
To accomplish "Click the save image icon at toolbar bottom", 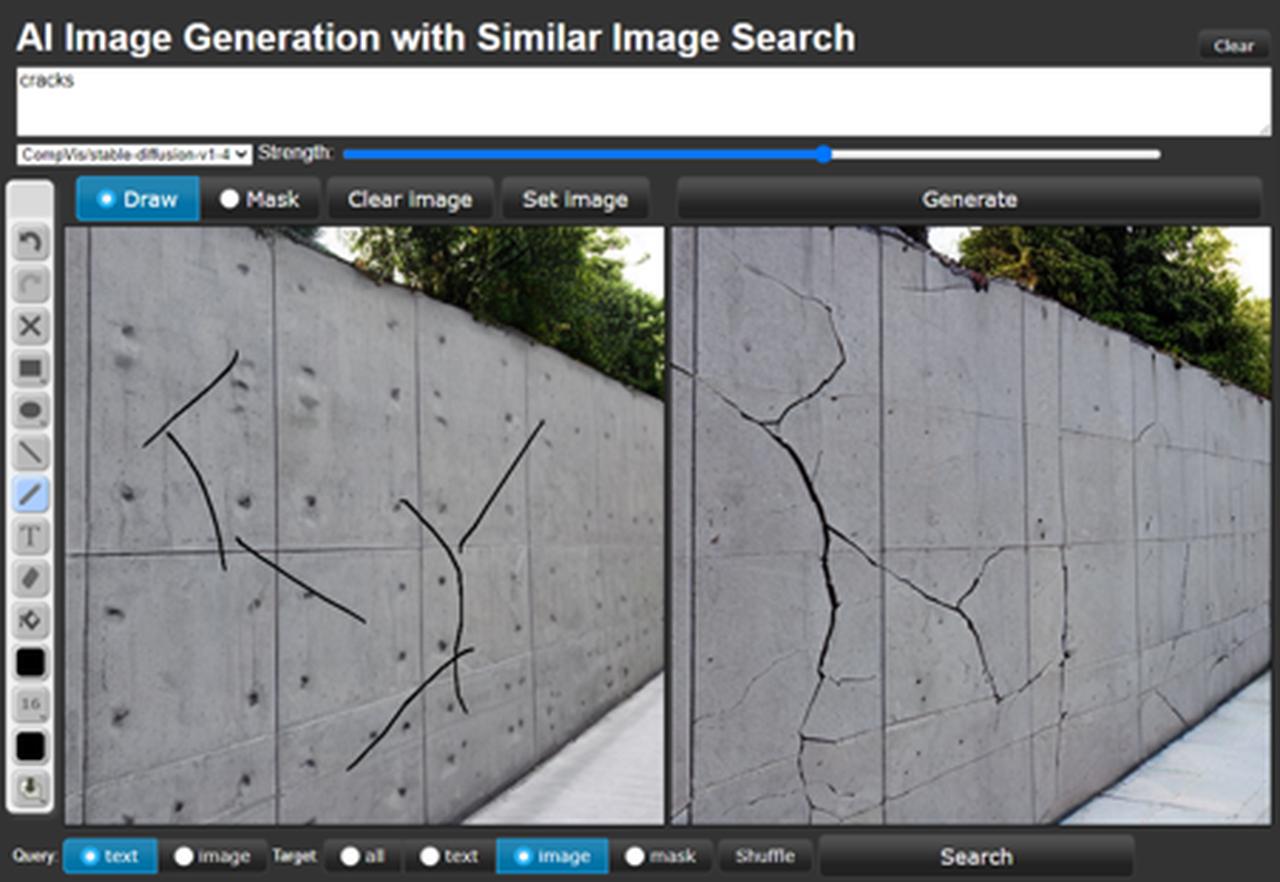I will point(30,790).
